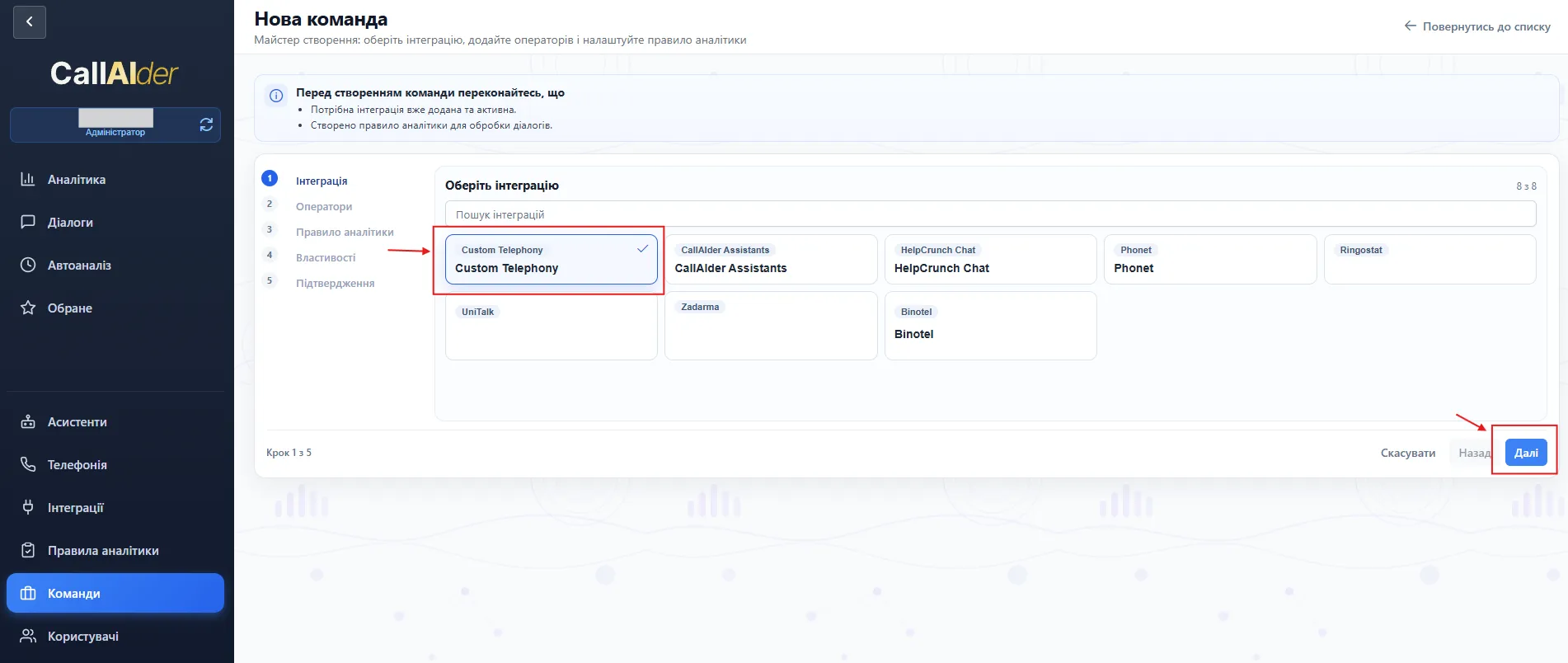
Task: Open Користувачі sidebar item
Action: coord(115,636)
